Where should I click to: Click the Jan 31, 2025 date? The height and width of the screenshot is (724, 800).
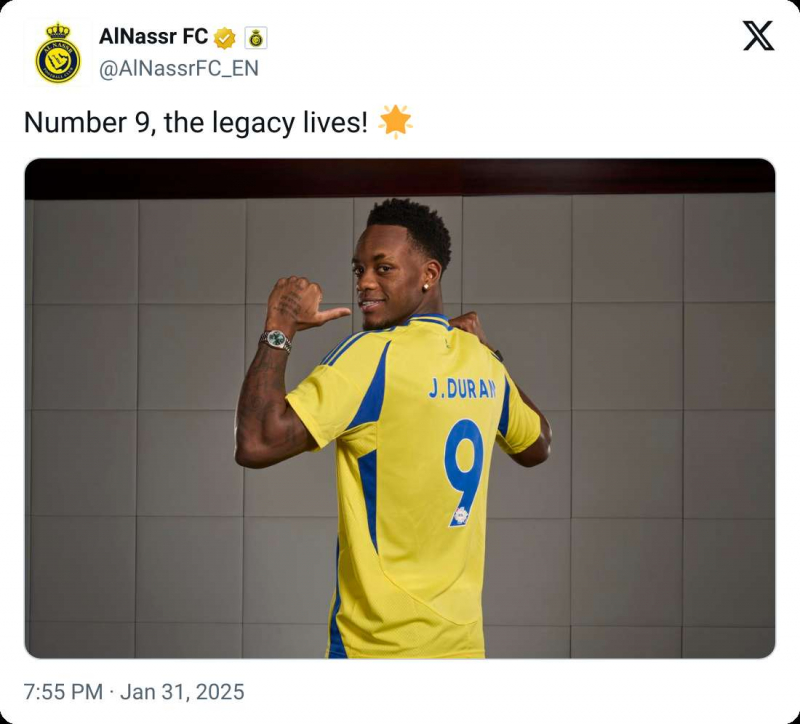pyautogui.click(x=182, y=692)
